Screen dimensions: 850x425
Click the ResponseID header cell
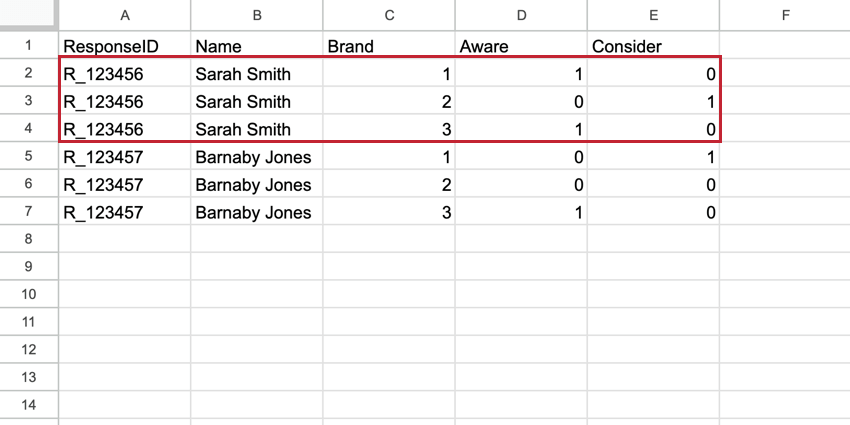point(125,46)
